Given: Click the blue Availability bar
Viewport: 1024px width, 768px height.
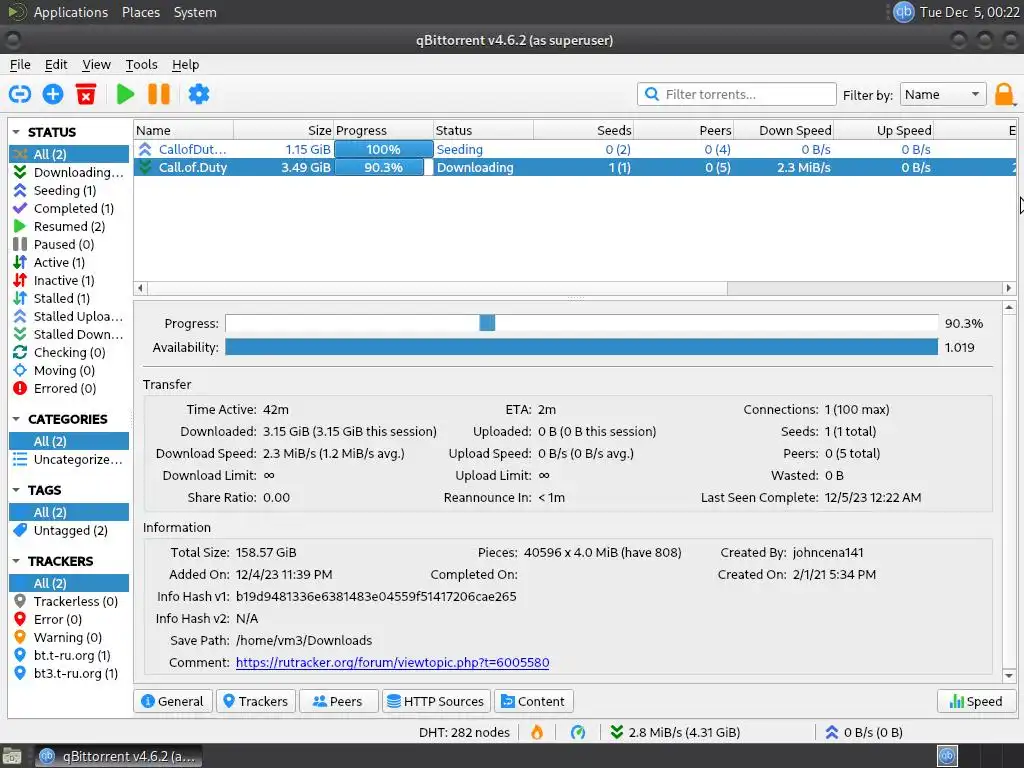Looking at the screenshot, I should click(581, 347).
